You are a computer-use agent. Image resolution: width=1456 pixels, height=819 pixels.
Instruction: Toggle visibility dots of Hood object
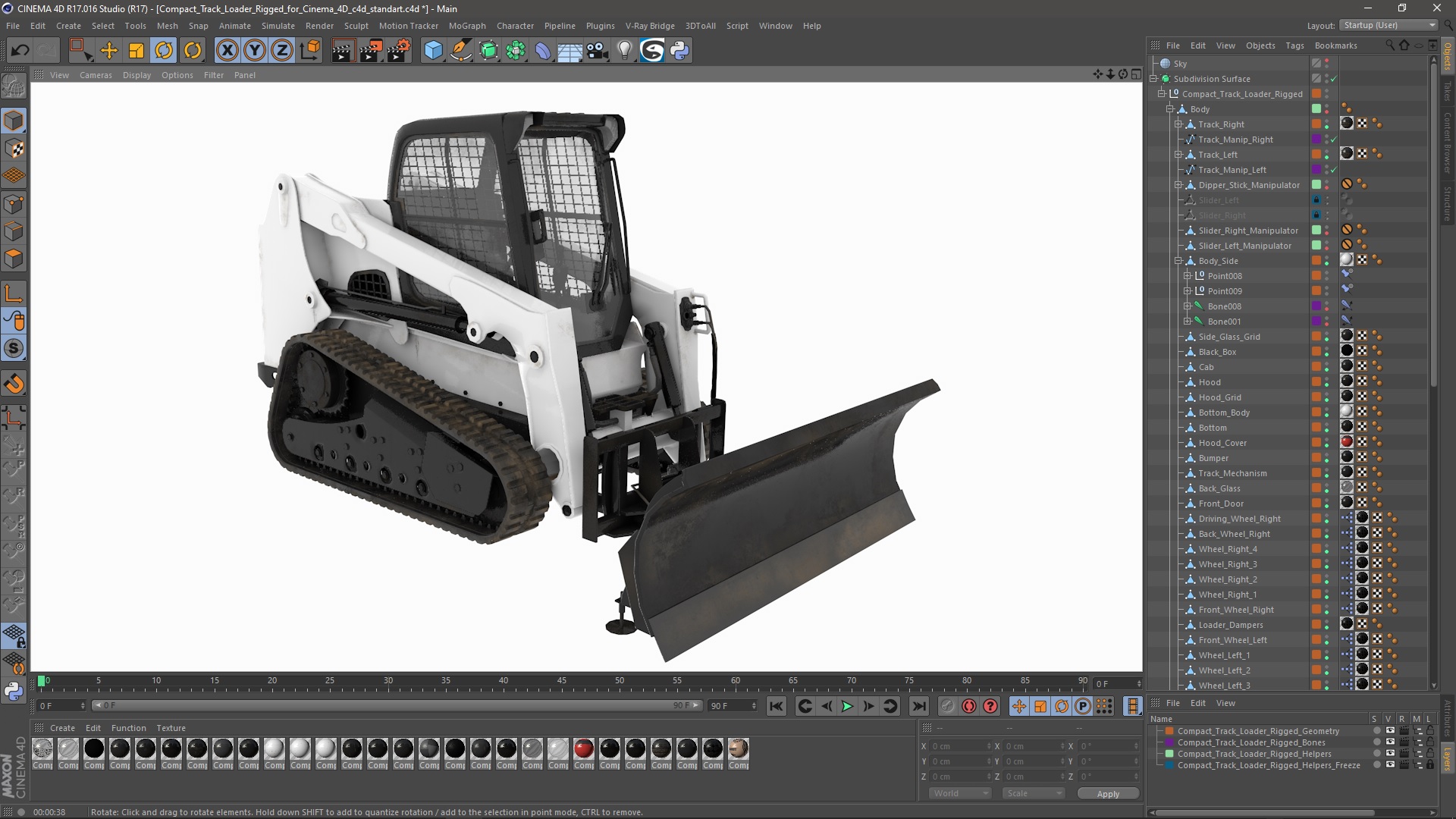[x=1327, y=382]
